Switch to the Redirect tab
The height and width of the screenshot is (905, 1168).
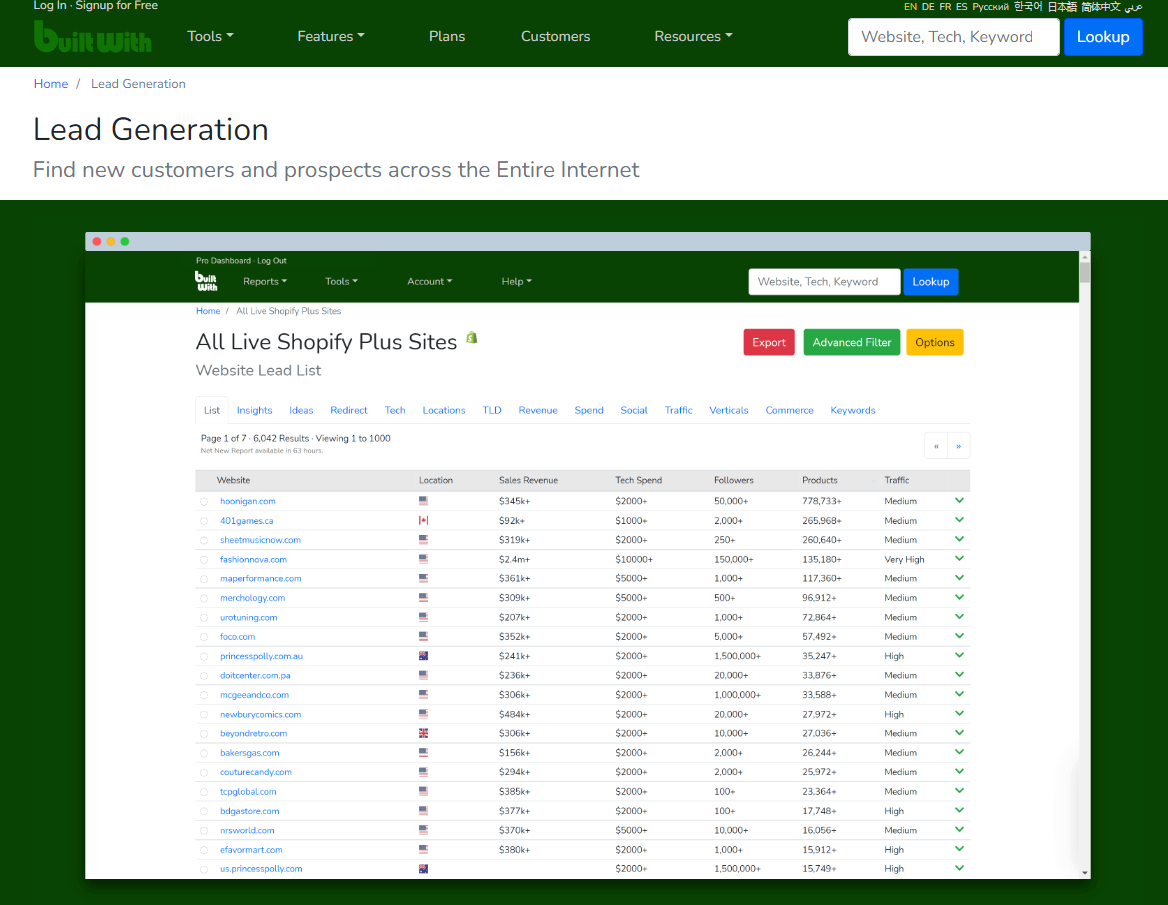(x=349, y=410)
